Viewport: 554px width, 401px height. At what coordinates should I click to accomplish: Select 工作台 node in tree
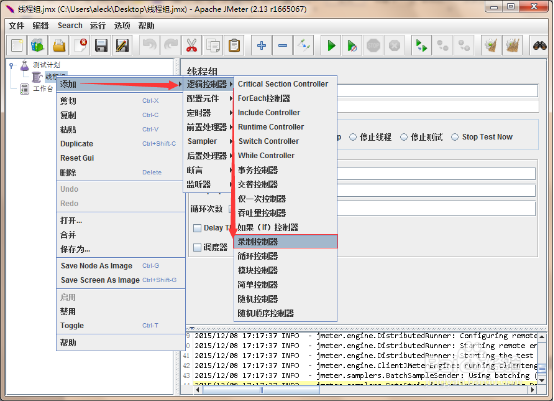point(43,89)
